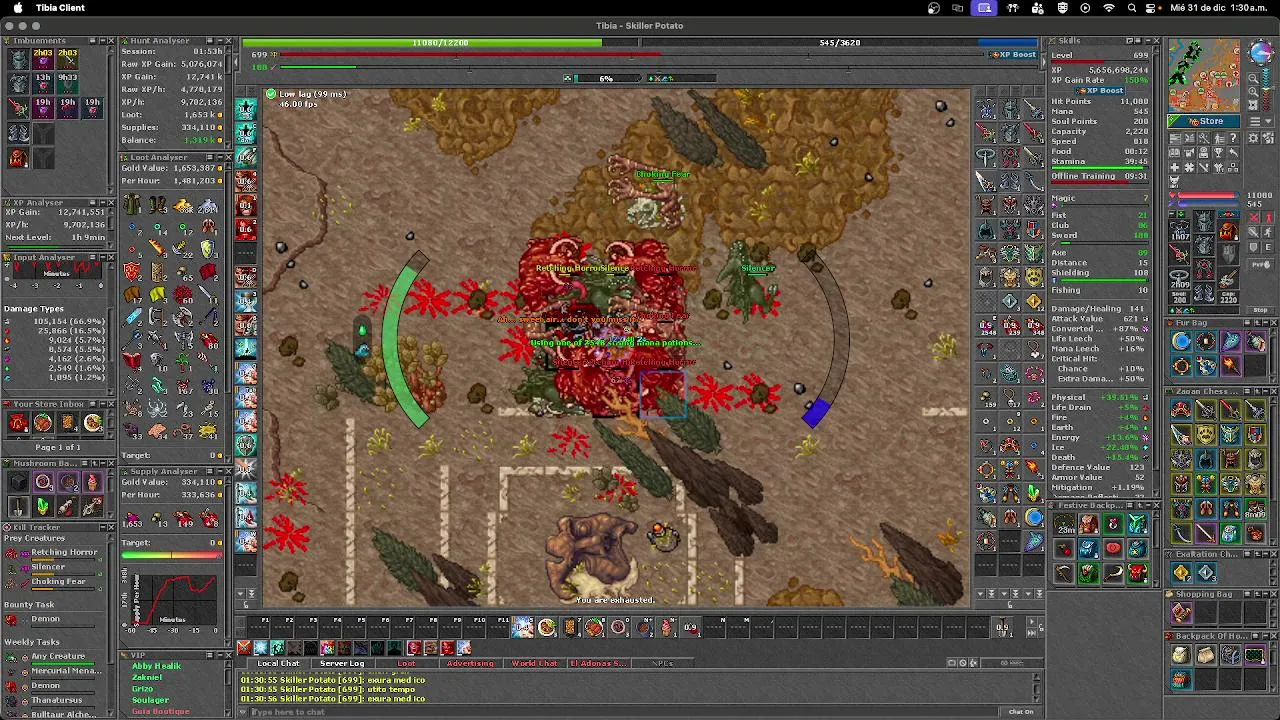Open the Tibia Client menu

pyautogui.click(x=60, y=8)
